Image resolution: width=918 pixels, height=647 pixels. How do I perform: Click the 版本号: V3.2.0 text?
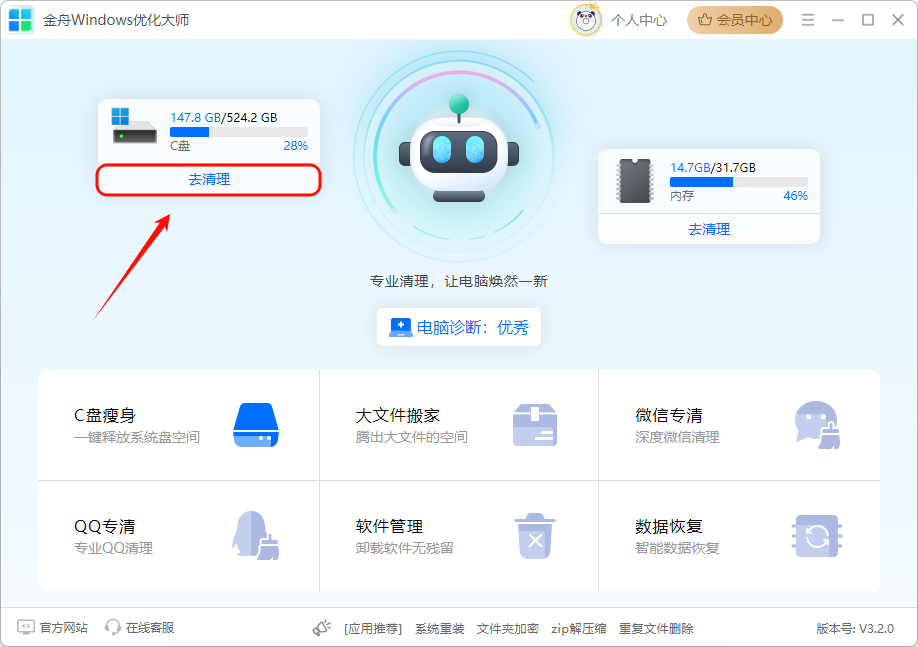click(855, 629)
